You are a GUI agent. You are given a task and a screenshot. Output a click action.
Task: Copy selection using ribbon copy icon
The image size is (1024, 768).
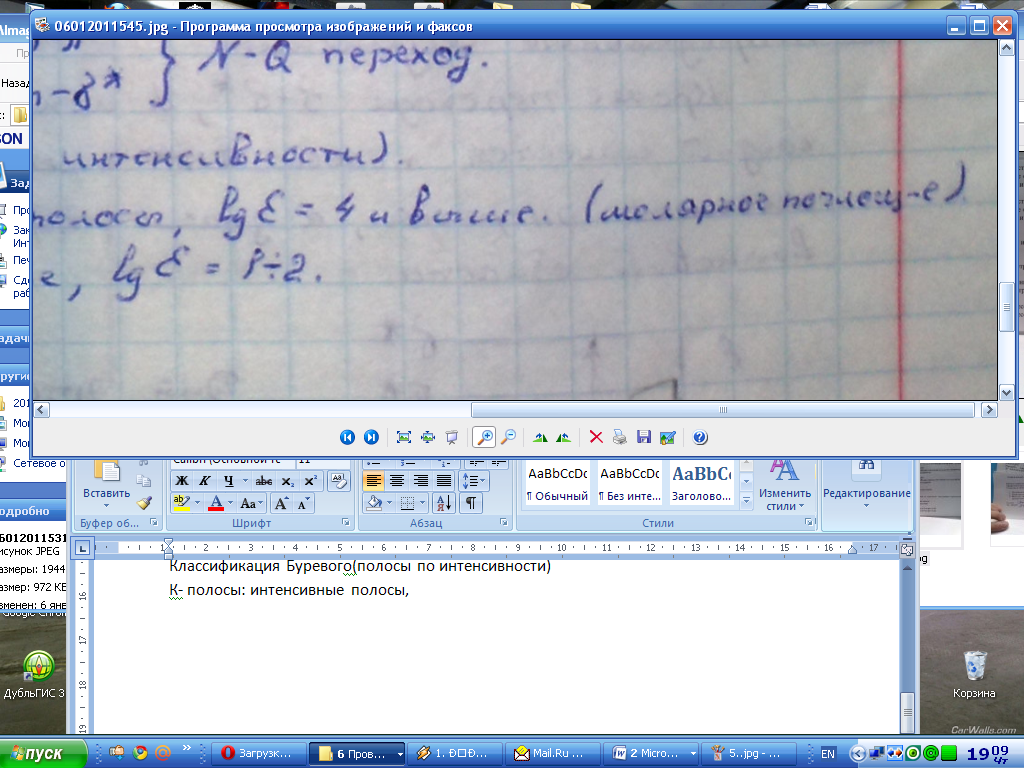click(x=144, y=481)
